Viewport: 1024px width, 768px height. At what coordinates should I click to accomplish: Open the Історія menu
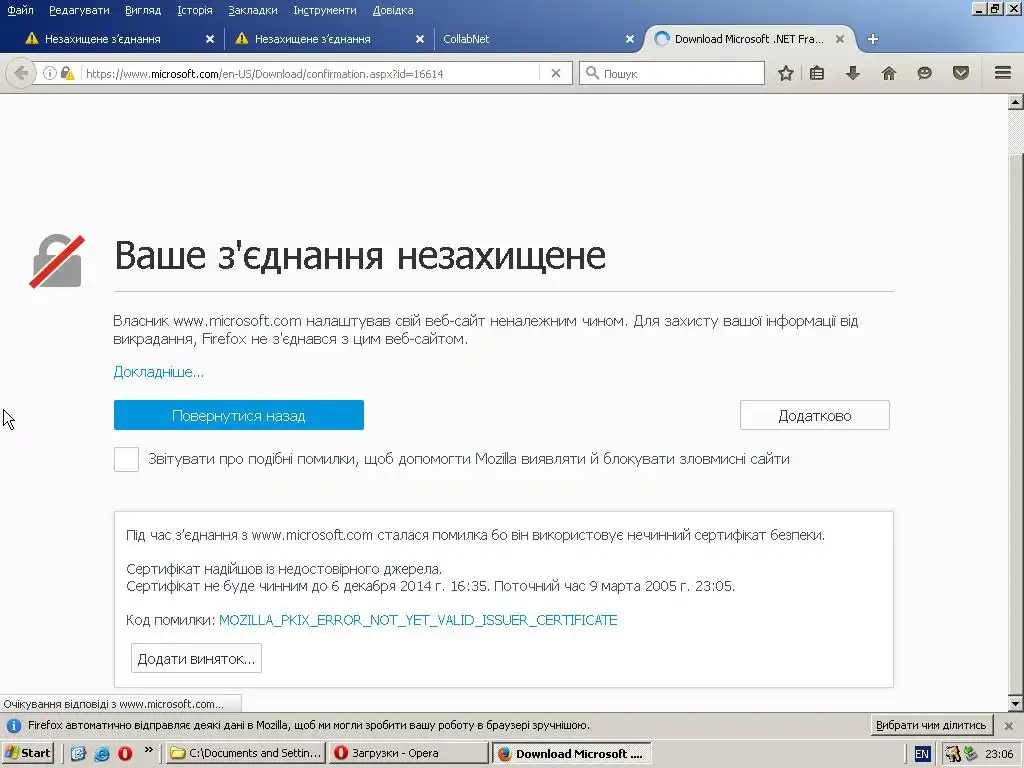(195, 10)
